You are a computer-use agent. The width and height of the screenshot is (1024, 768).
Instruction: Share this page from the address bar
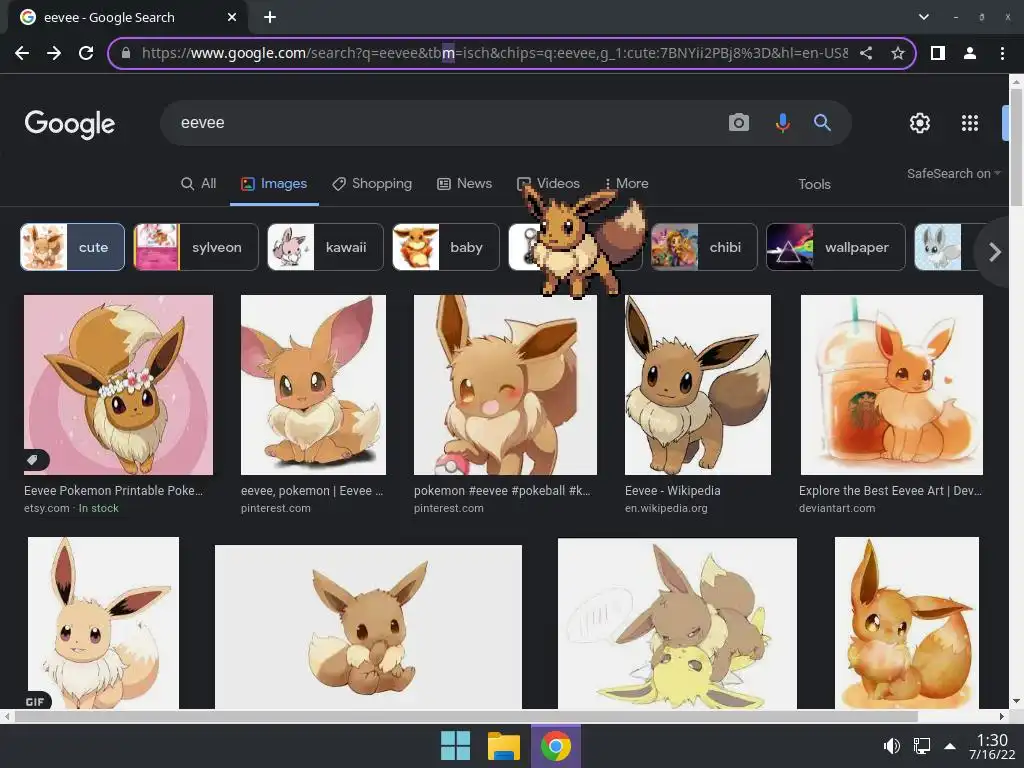coord(866,53)
